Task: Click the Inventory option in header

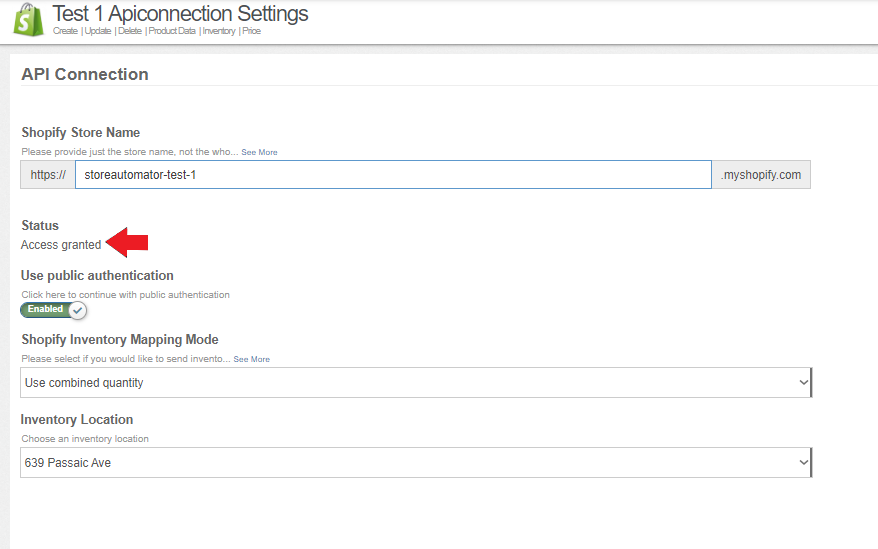Action: pyautogui.click(x=219, y=31)
